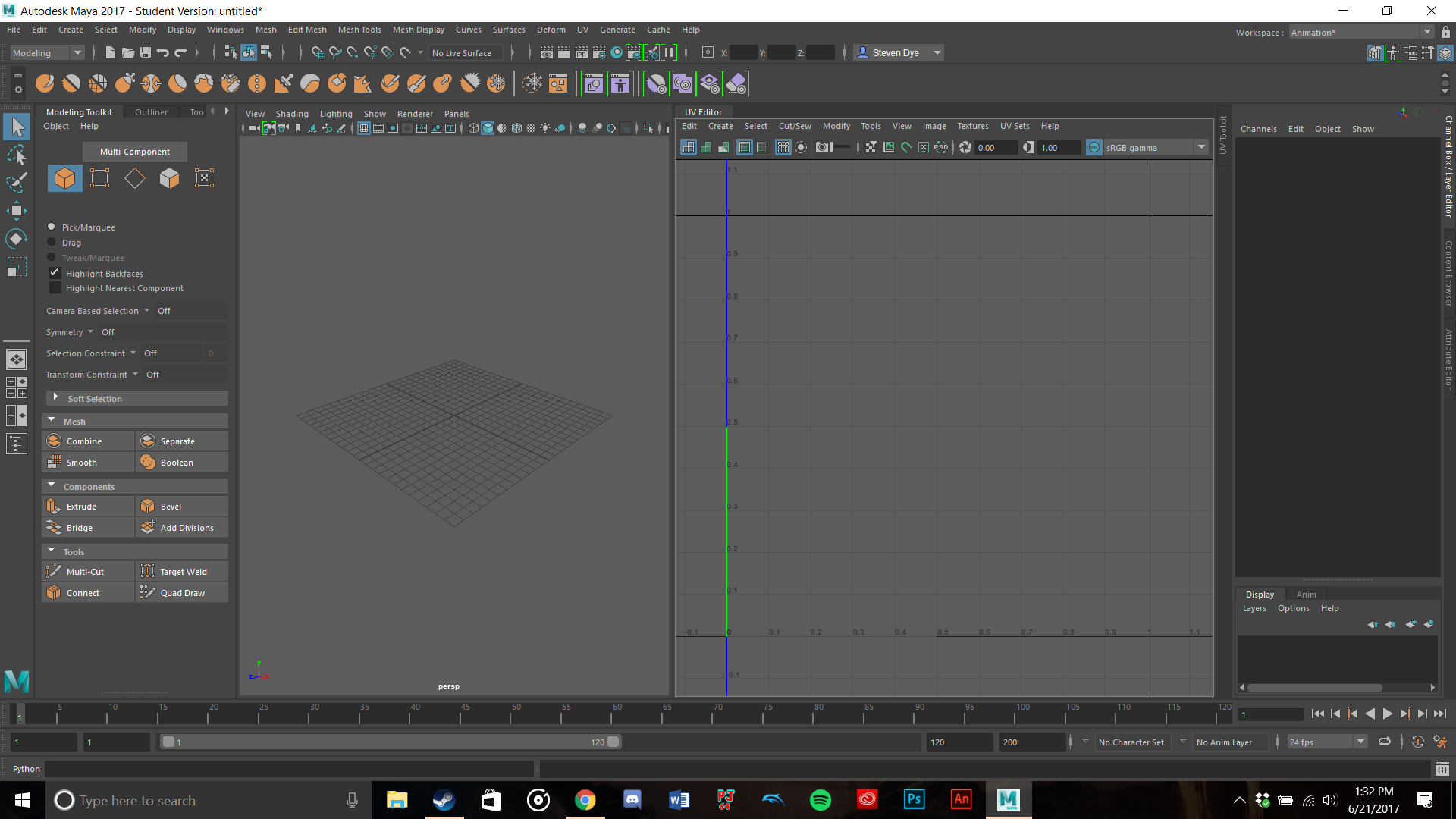The image size is (1456, 819).
Task: Click the Layer Editor horizontal scrollbar
Action: 1315,688
